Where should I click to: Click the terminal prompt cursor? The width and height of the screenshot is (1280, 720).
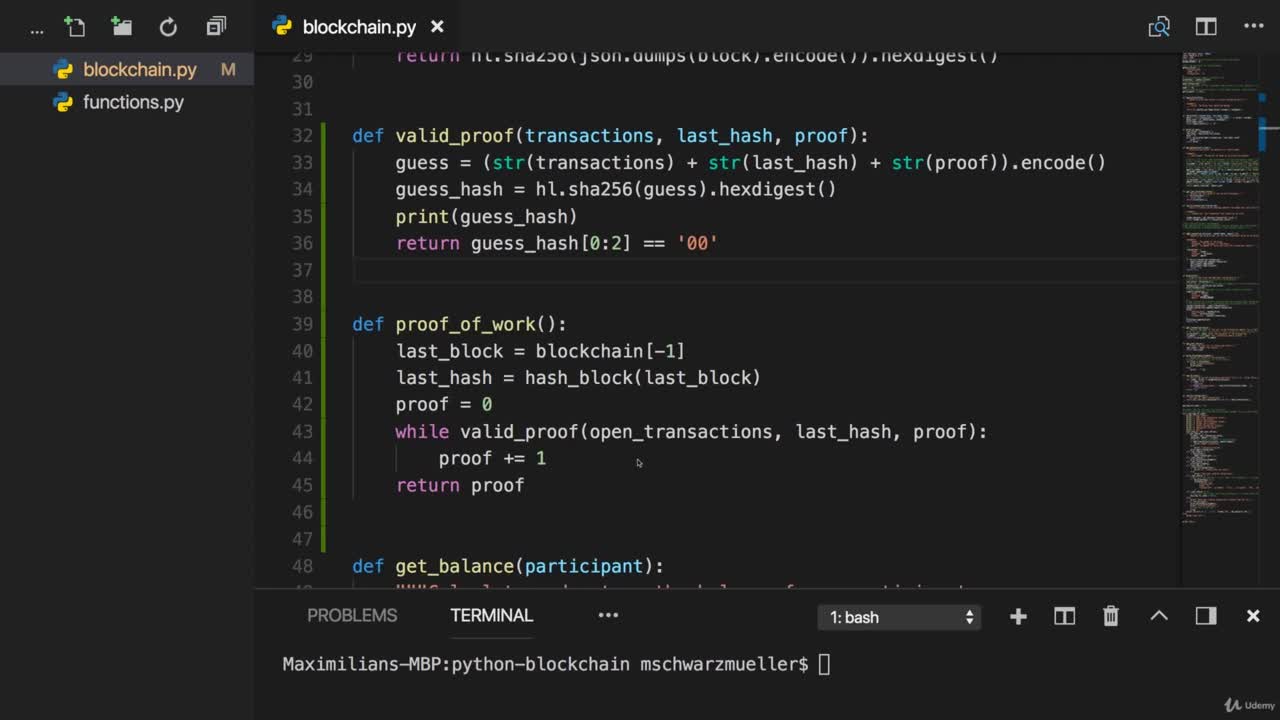824,664
